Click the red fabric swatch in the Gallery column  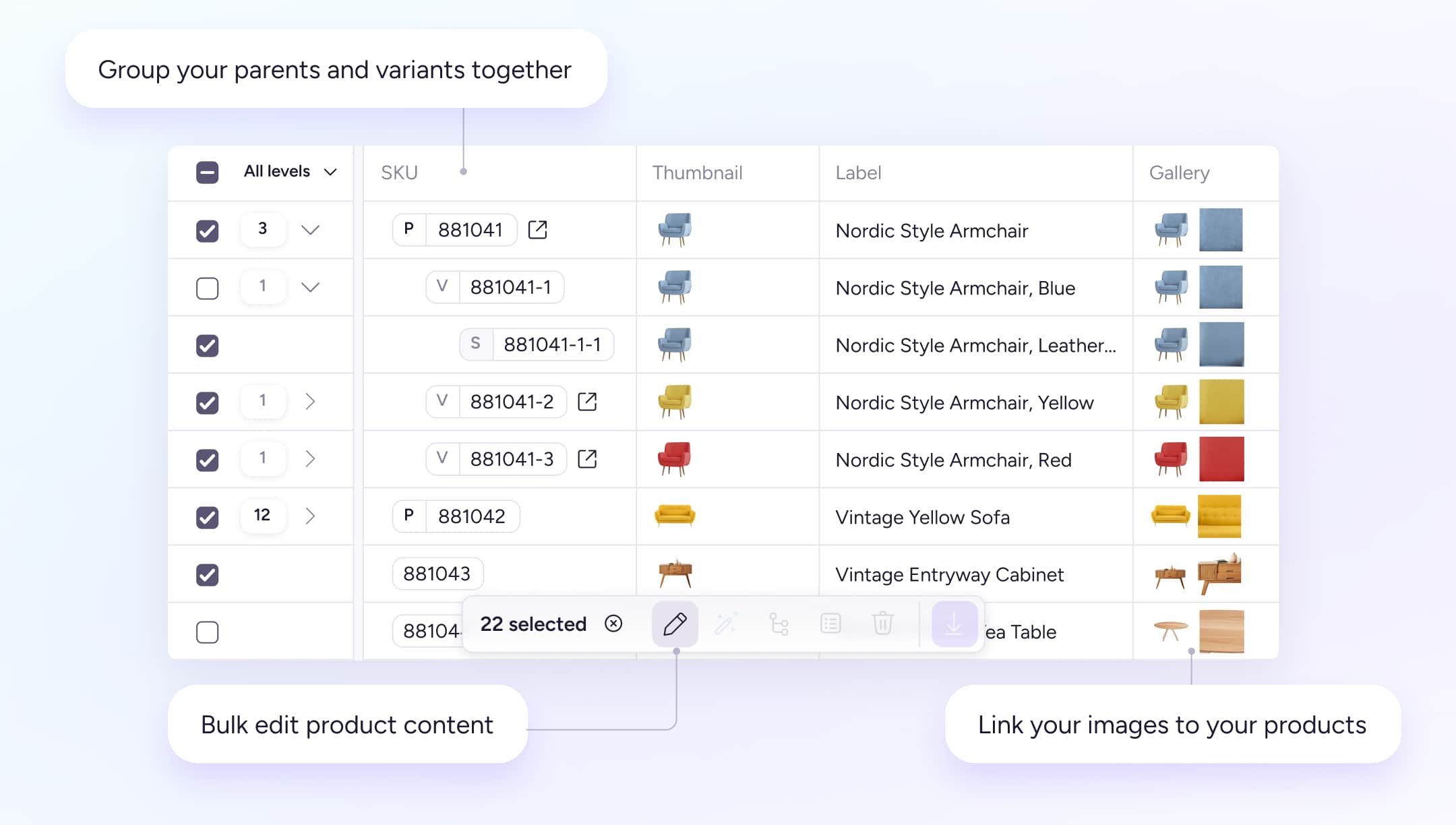click(1221, 459)
